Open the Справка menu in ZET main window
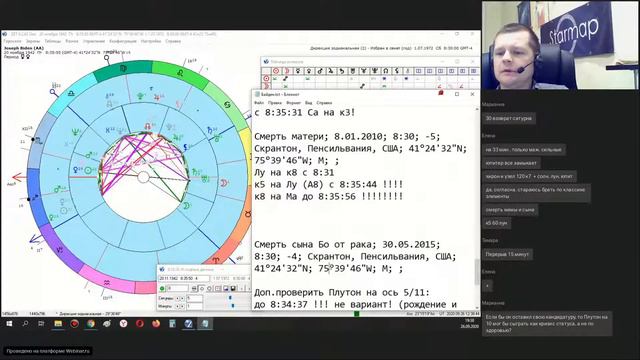The width and height of the screenshot is (640, 360). point(173,41)
